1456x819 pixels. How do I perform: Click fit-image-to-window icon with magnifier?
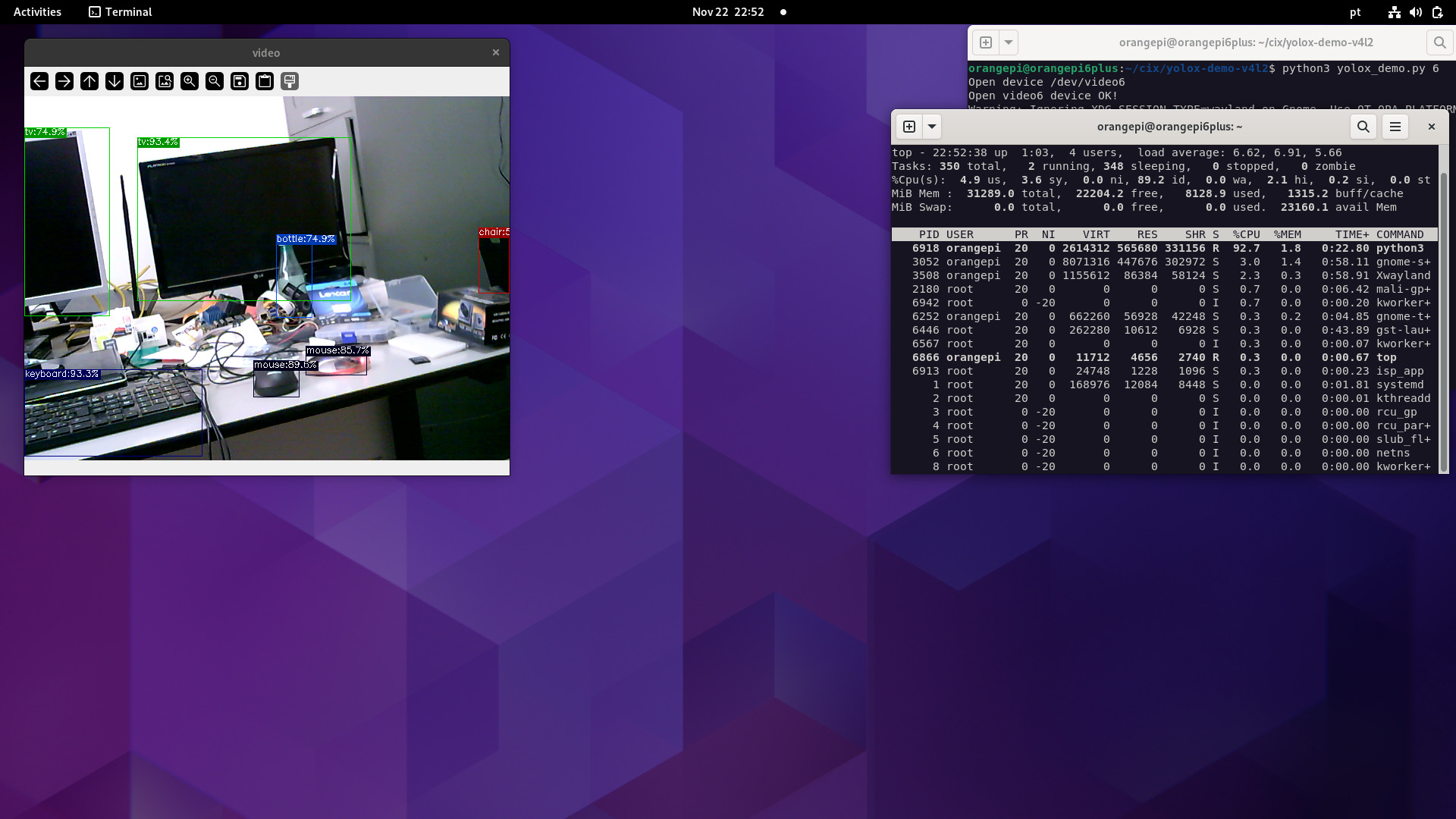pyautogui.click(x=165, y=81)
